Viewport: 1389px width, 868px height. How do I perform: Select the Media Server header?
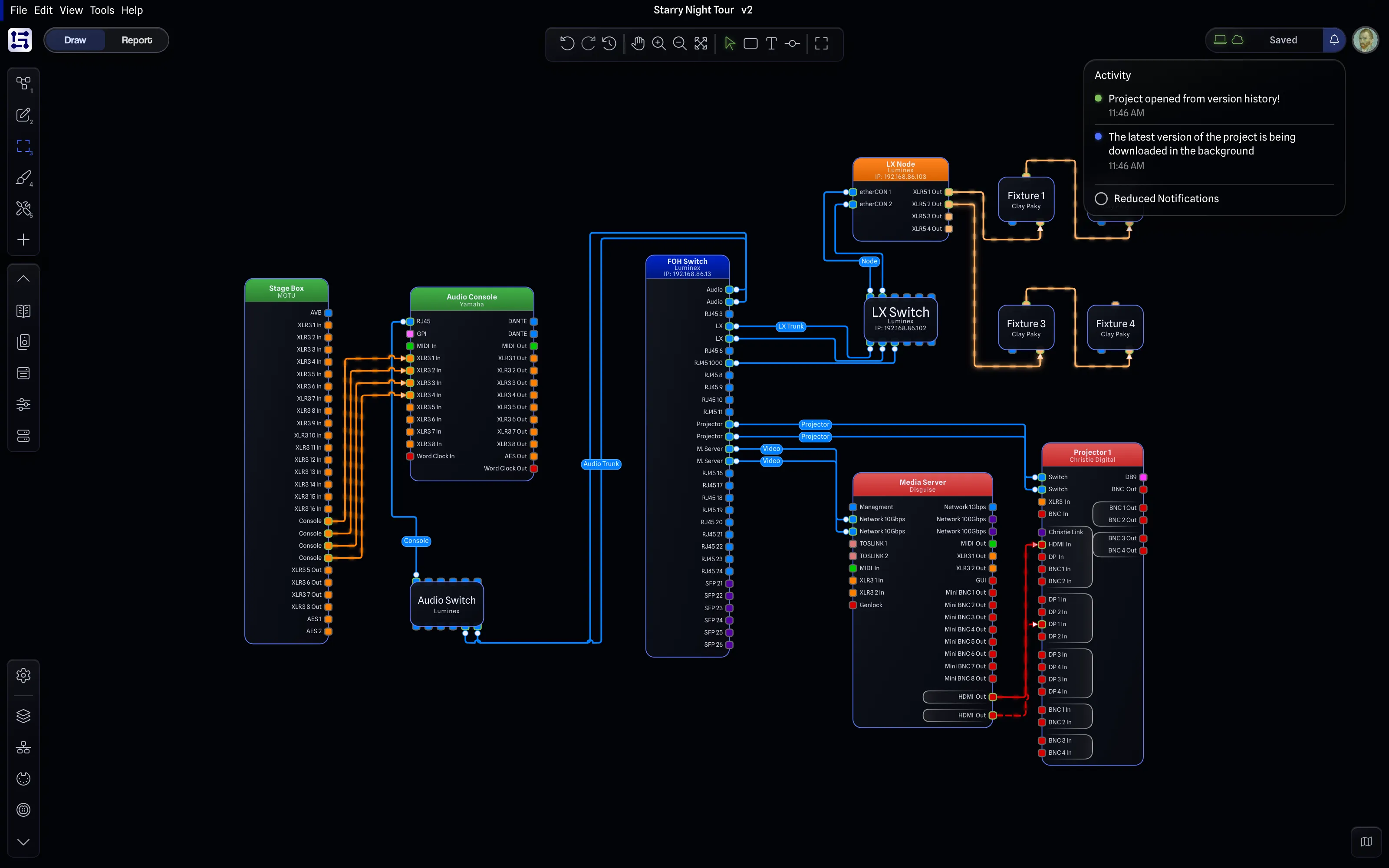922,485
